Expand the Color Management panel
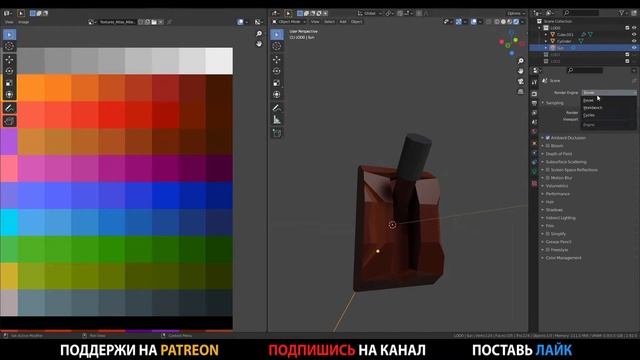The width and height of the screenshot is (640, 360). tap(563, 258)
